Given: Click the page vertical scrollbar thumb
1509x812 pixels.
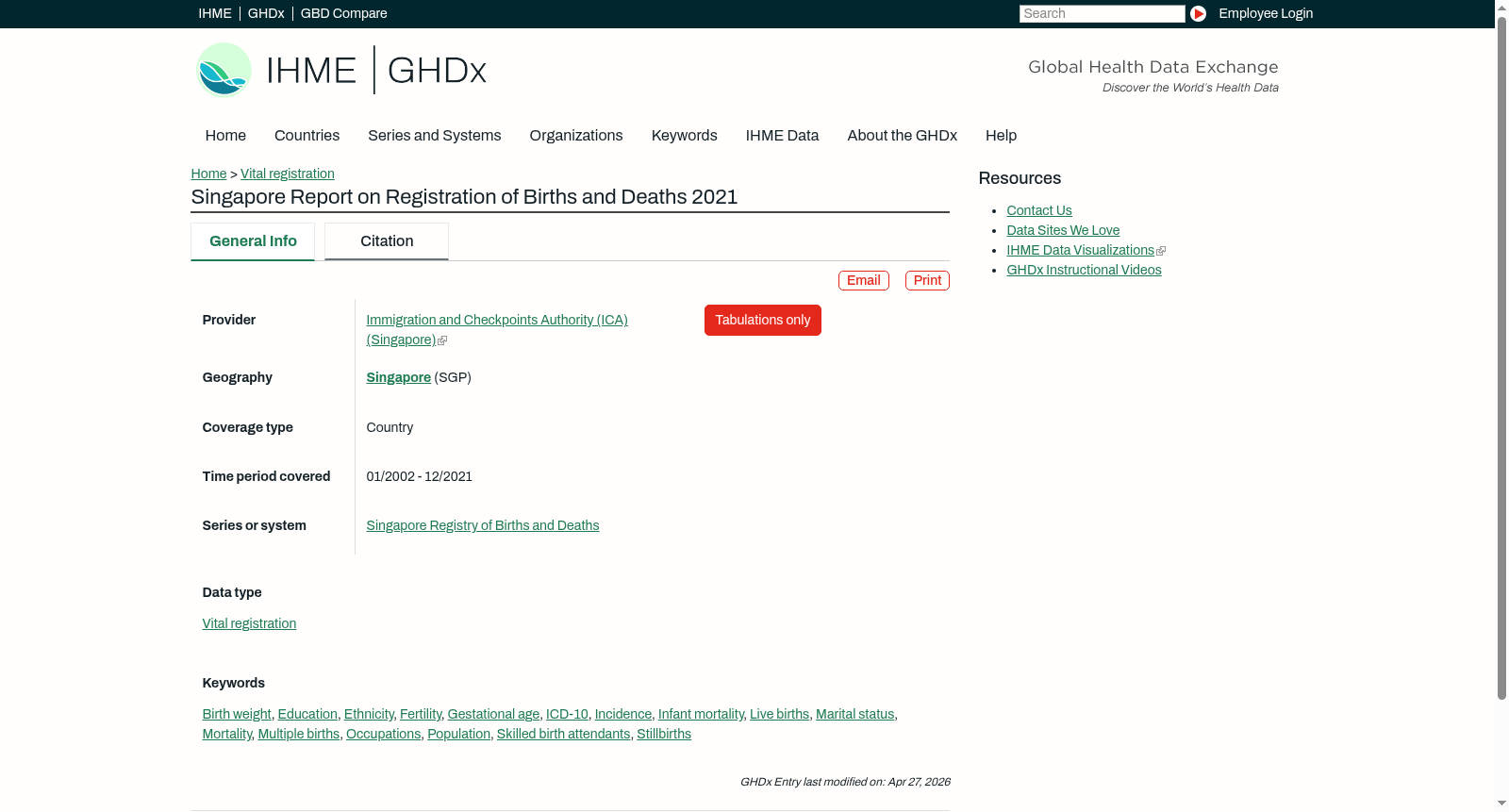Looking at the screenshot, I should [x=1501, y=357].
